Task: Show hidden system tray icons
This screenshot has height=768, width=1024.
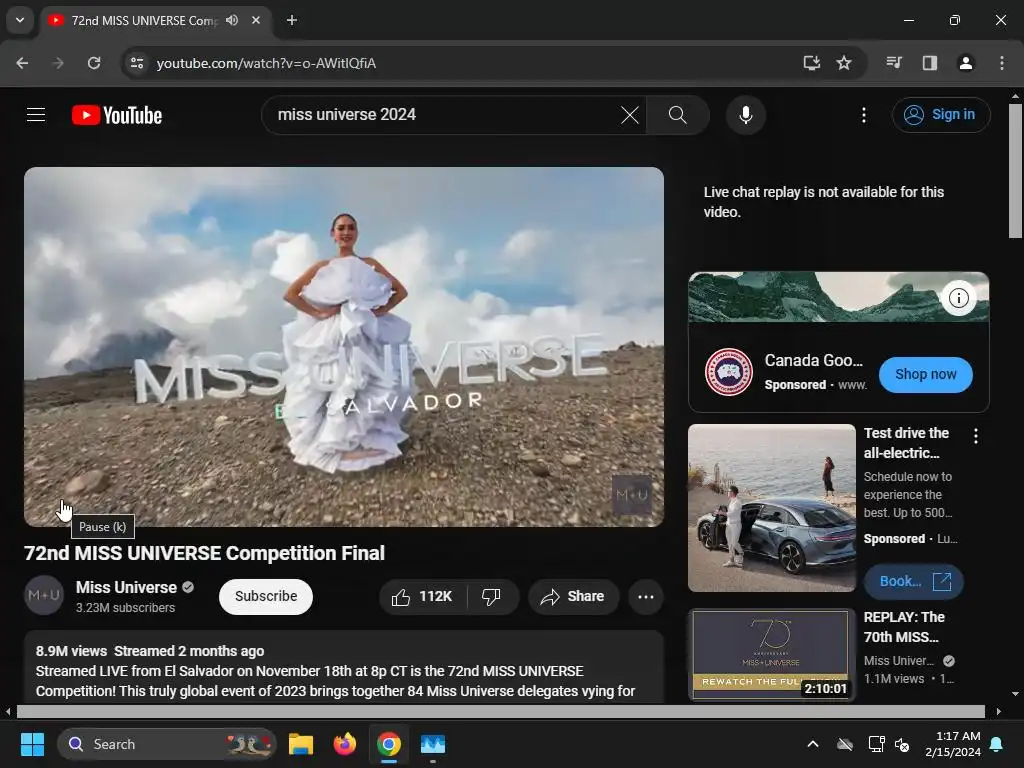Action: point(812,744)
